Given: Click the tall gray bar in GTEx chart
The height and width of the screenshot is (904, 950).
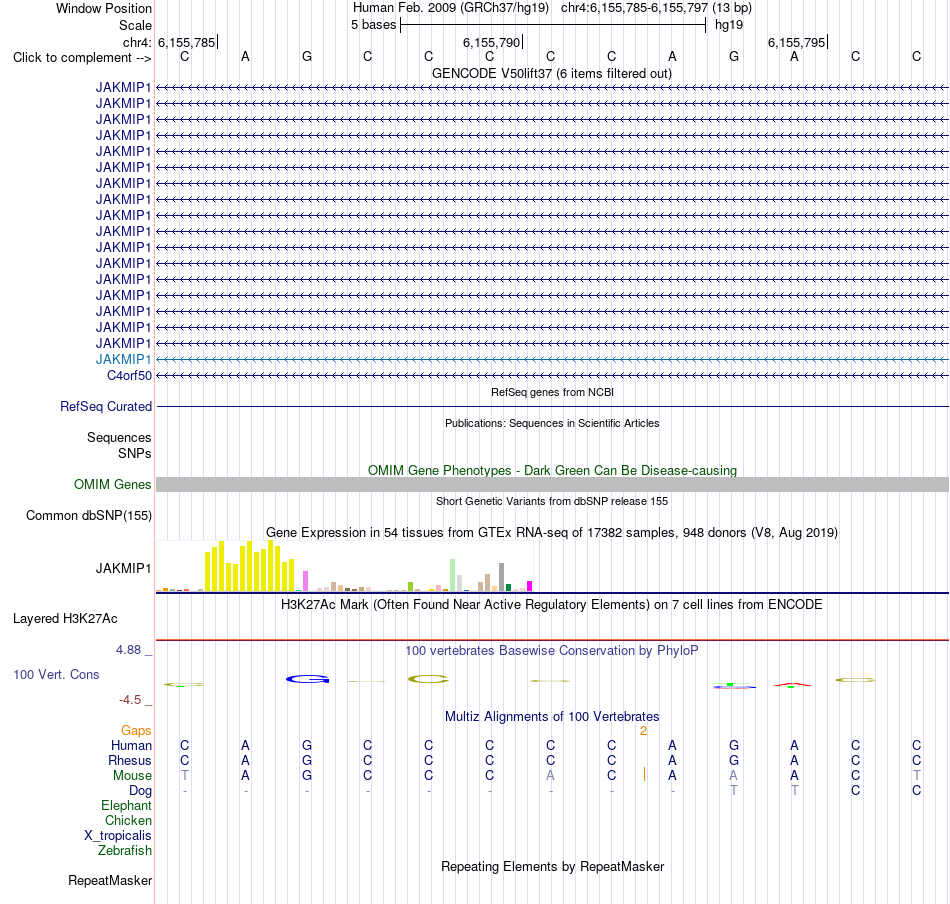Looking at the screenshot, I should pos(502,577).
